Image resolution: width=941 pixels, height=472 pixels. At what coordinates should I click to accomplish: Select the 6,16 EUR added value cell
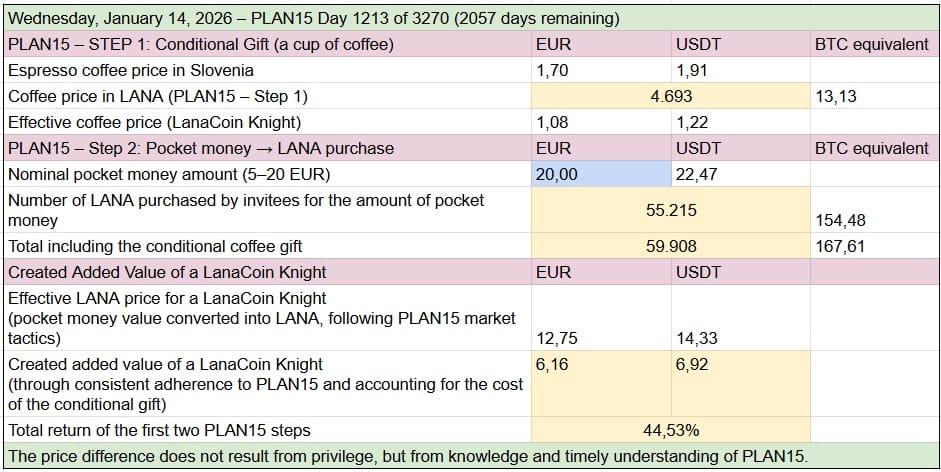[553, 365]
